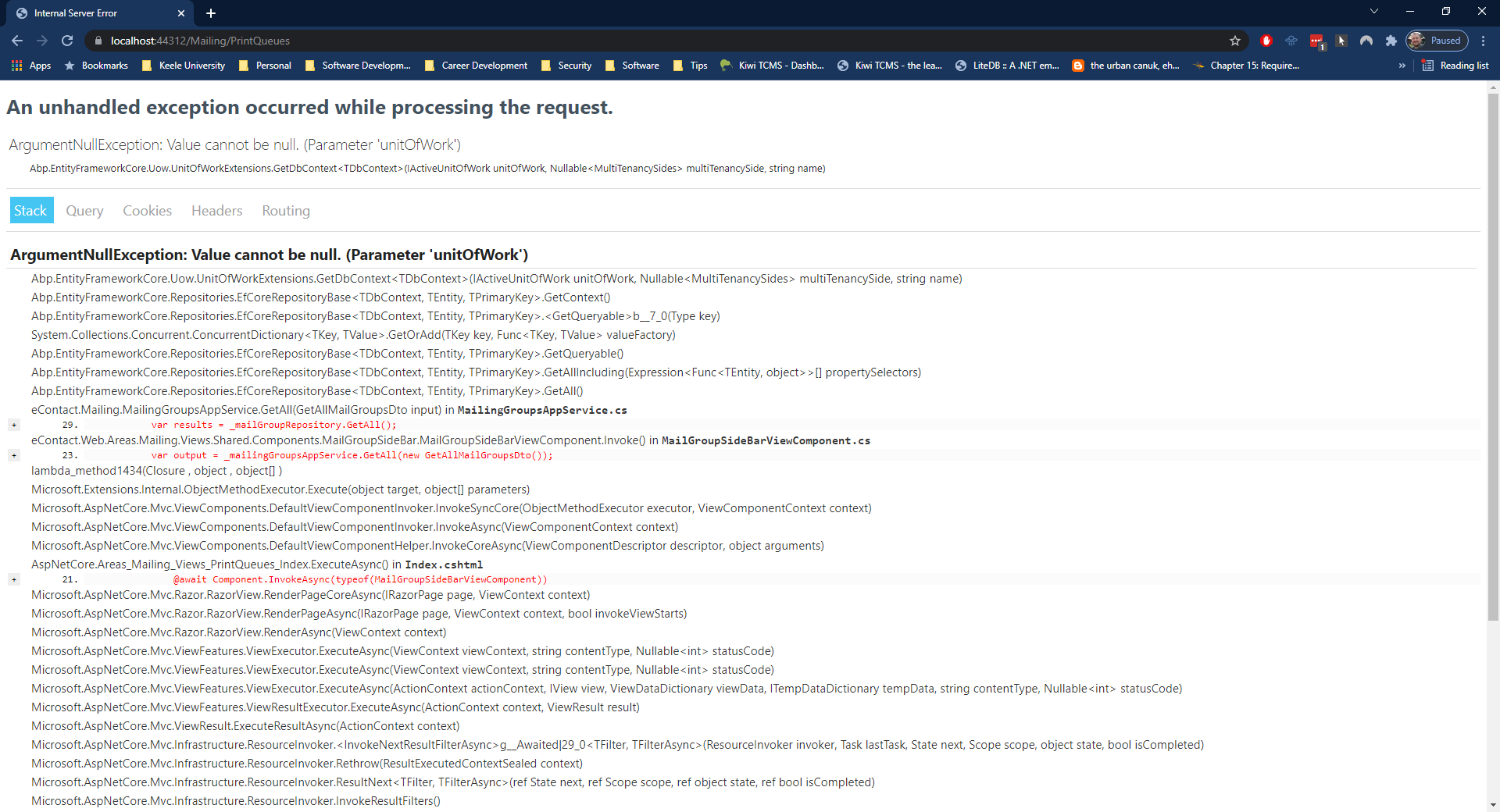The width and height of the screenshot is (1500, 812).
Task: Open the Reading list
Action: click(1455, 66)
